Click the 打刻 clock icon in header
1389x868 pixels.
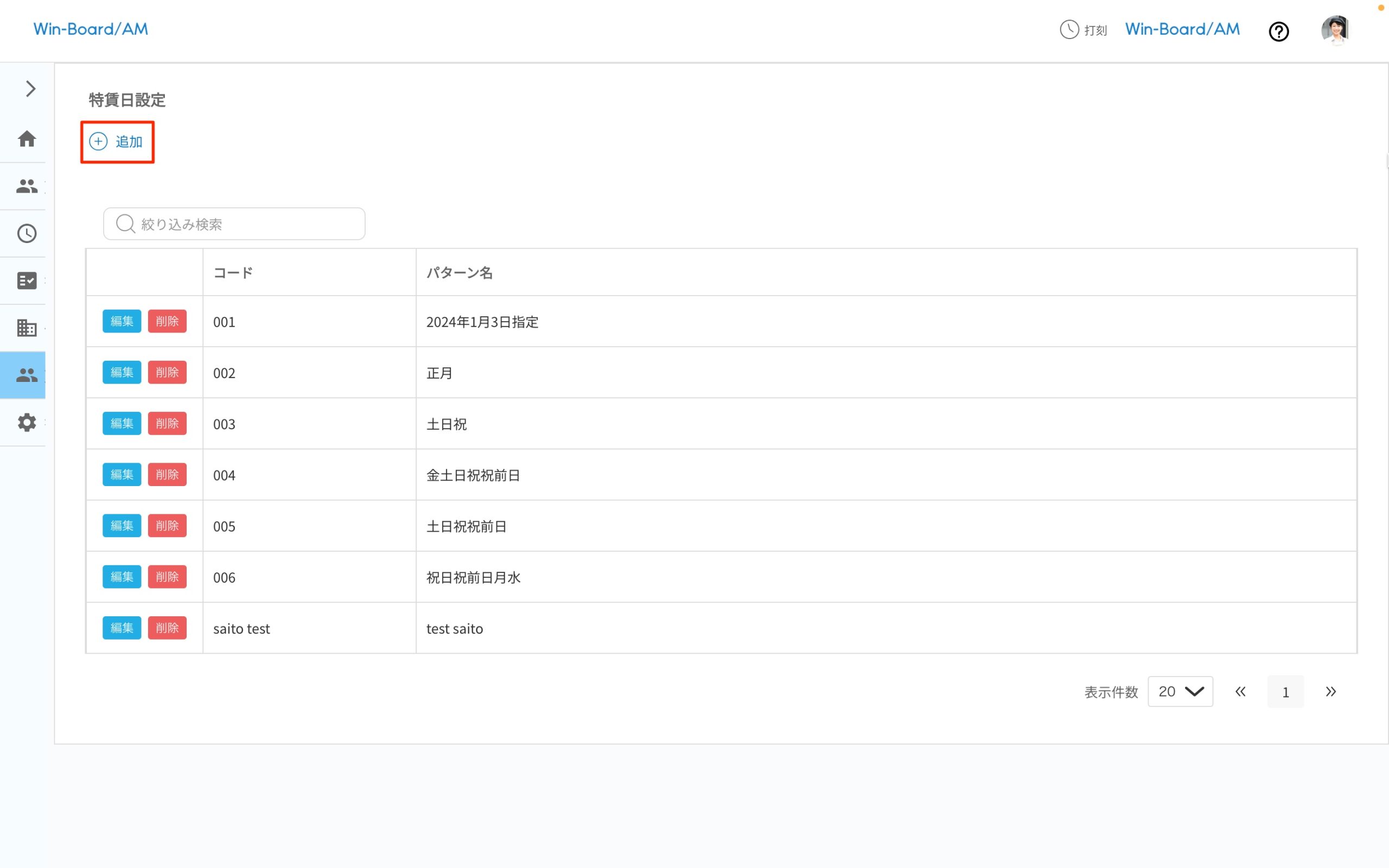(1068, 30)
